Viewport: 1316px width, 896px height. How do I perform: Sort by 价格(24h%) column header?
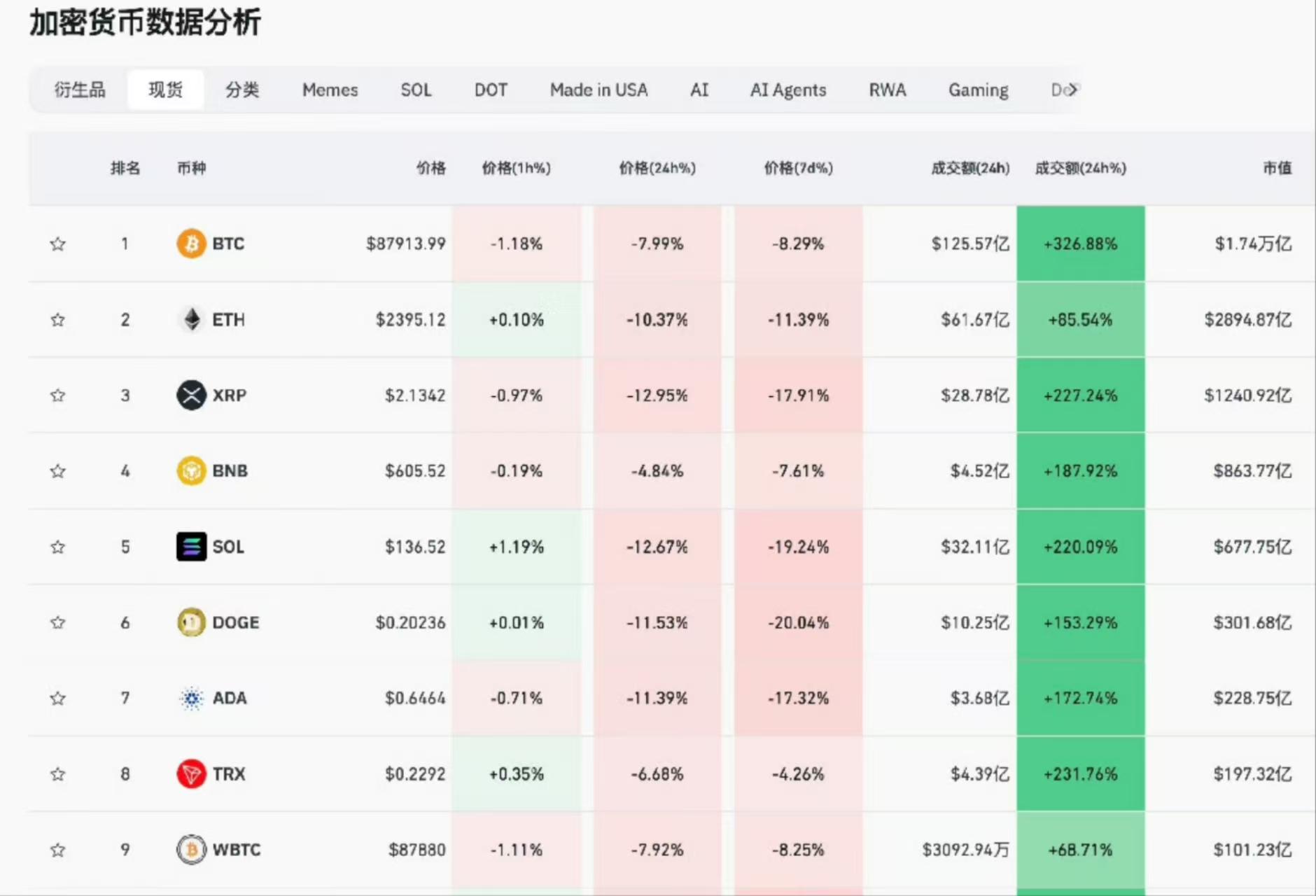tap(657, 168)
